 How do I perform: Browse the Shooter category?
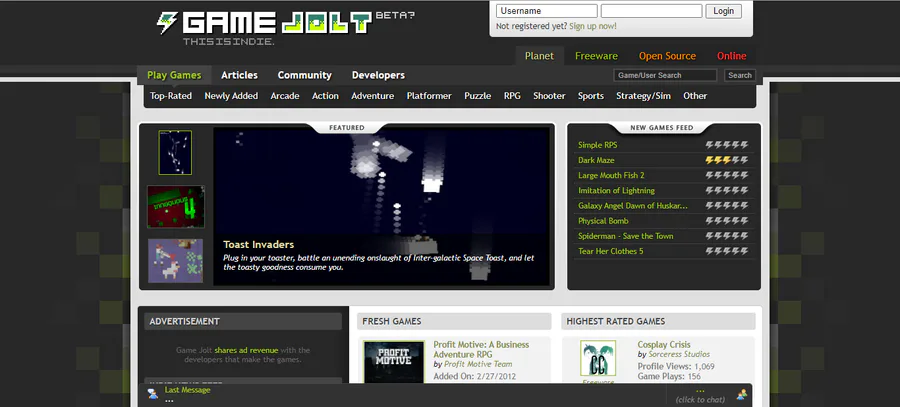pos(549,96)
